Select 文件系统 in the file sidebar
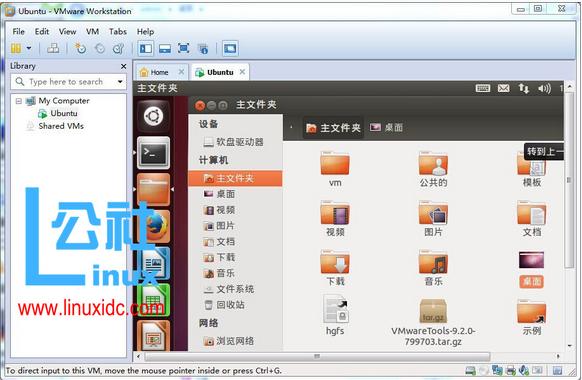The height and width of the screenshot is (380, 582). click(229, 289)
